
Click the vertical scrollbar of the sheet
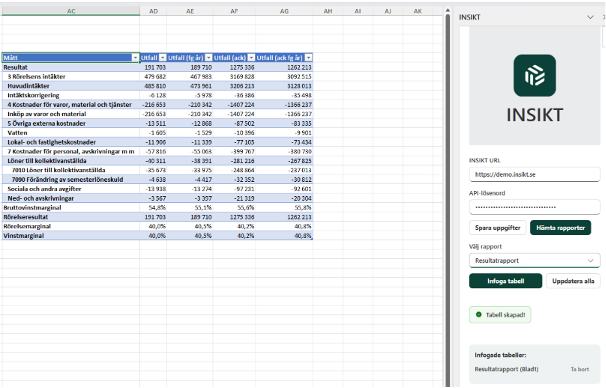point(448,201)
